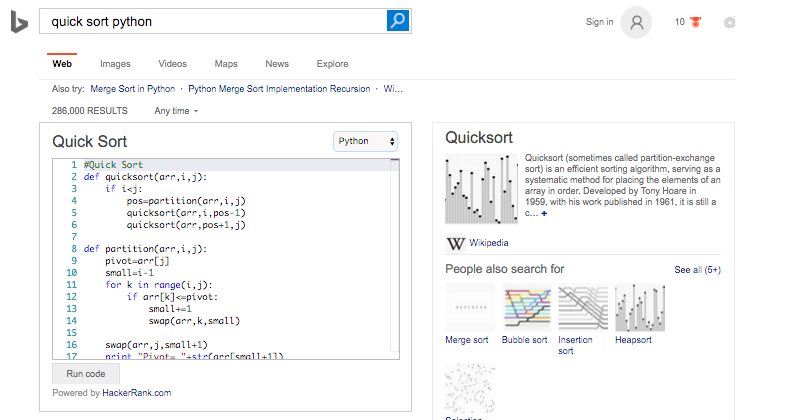The width and height of the screenshot is (787, 420).
Task: Expand the Python language dropdown
Action: tap(365, 141)
